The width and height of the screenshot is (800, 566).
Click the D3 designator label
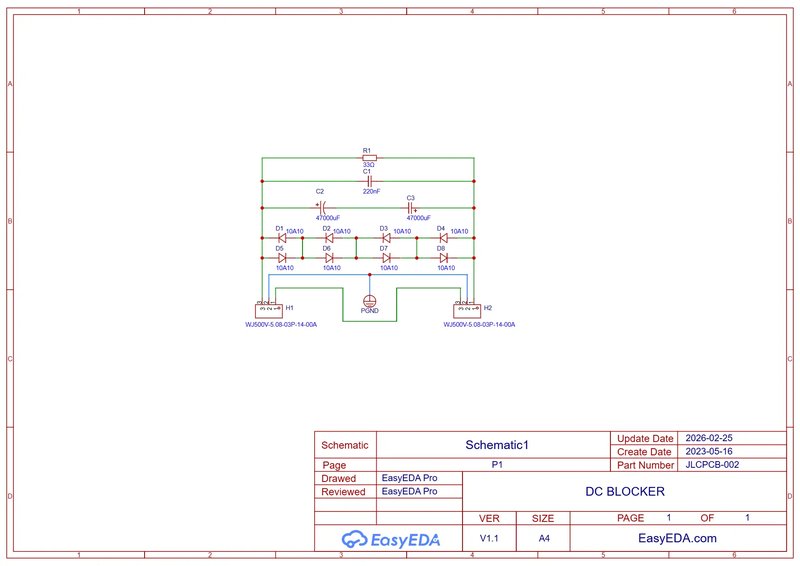click(x=384, y=229)
